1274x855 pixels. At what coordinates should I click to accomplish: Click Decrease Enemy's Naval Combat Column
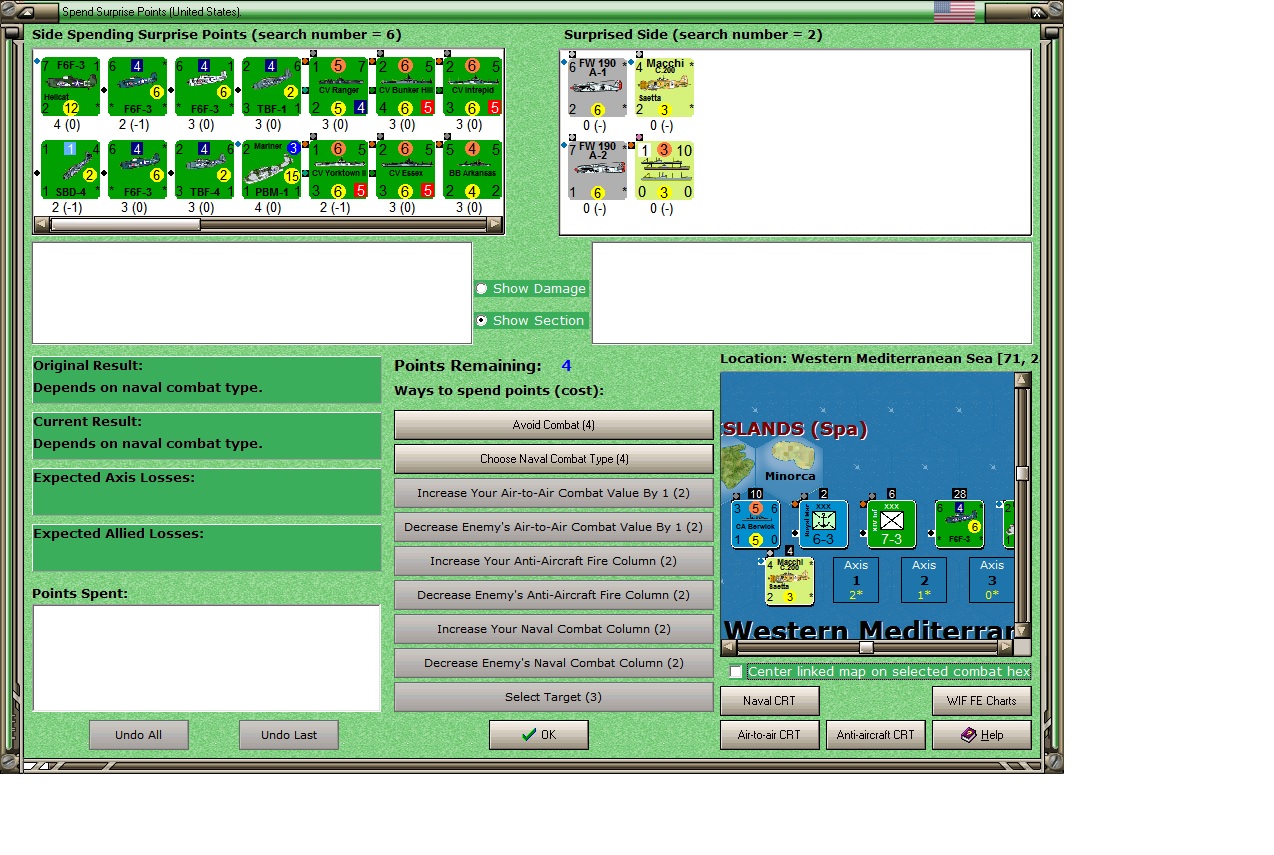click(554, 663)
